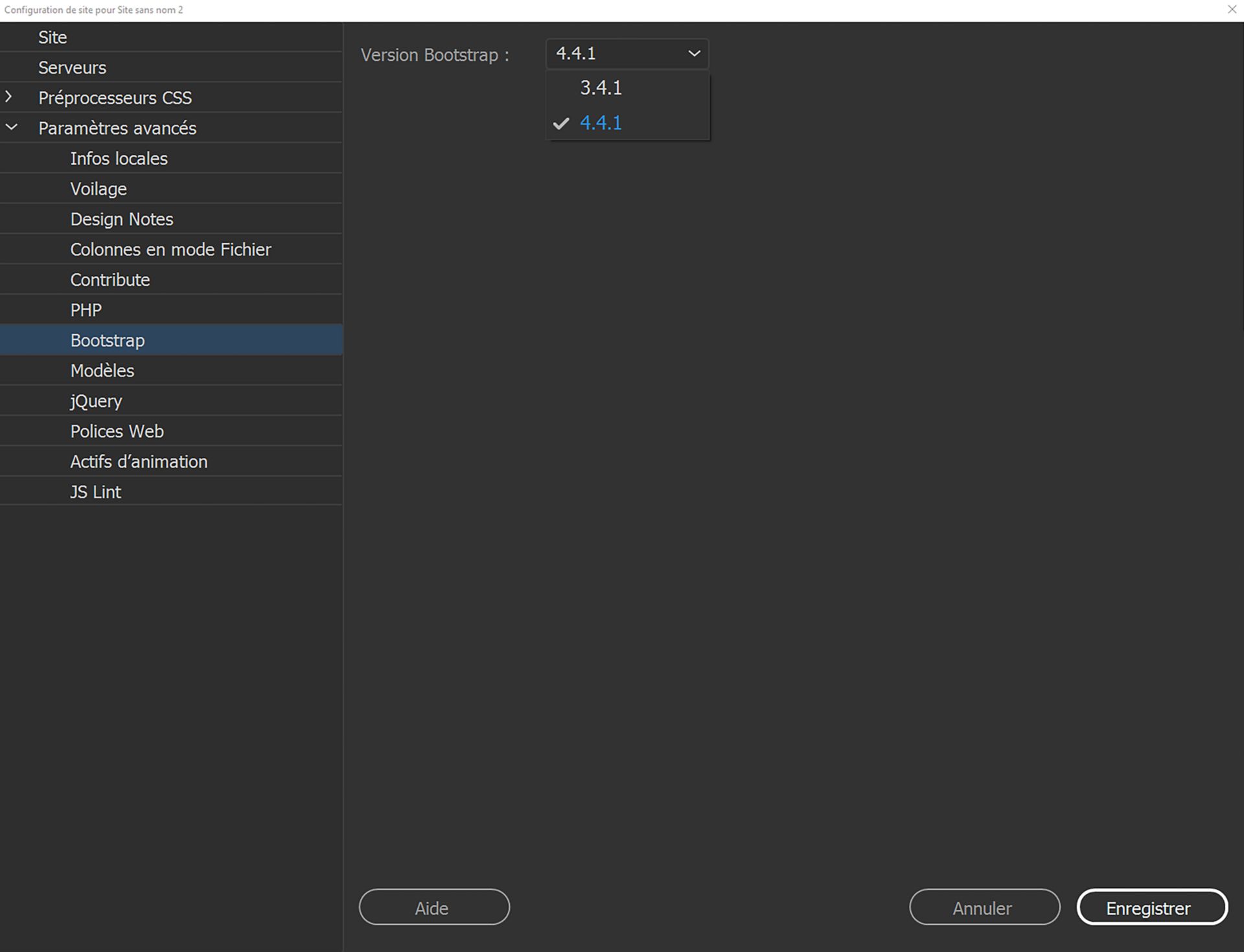The image size is (1244, 952).
Task: Choose the checked 4.4.1 version option
Action: coord(601,123)
